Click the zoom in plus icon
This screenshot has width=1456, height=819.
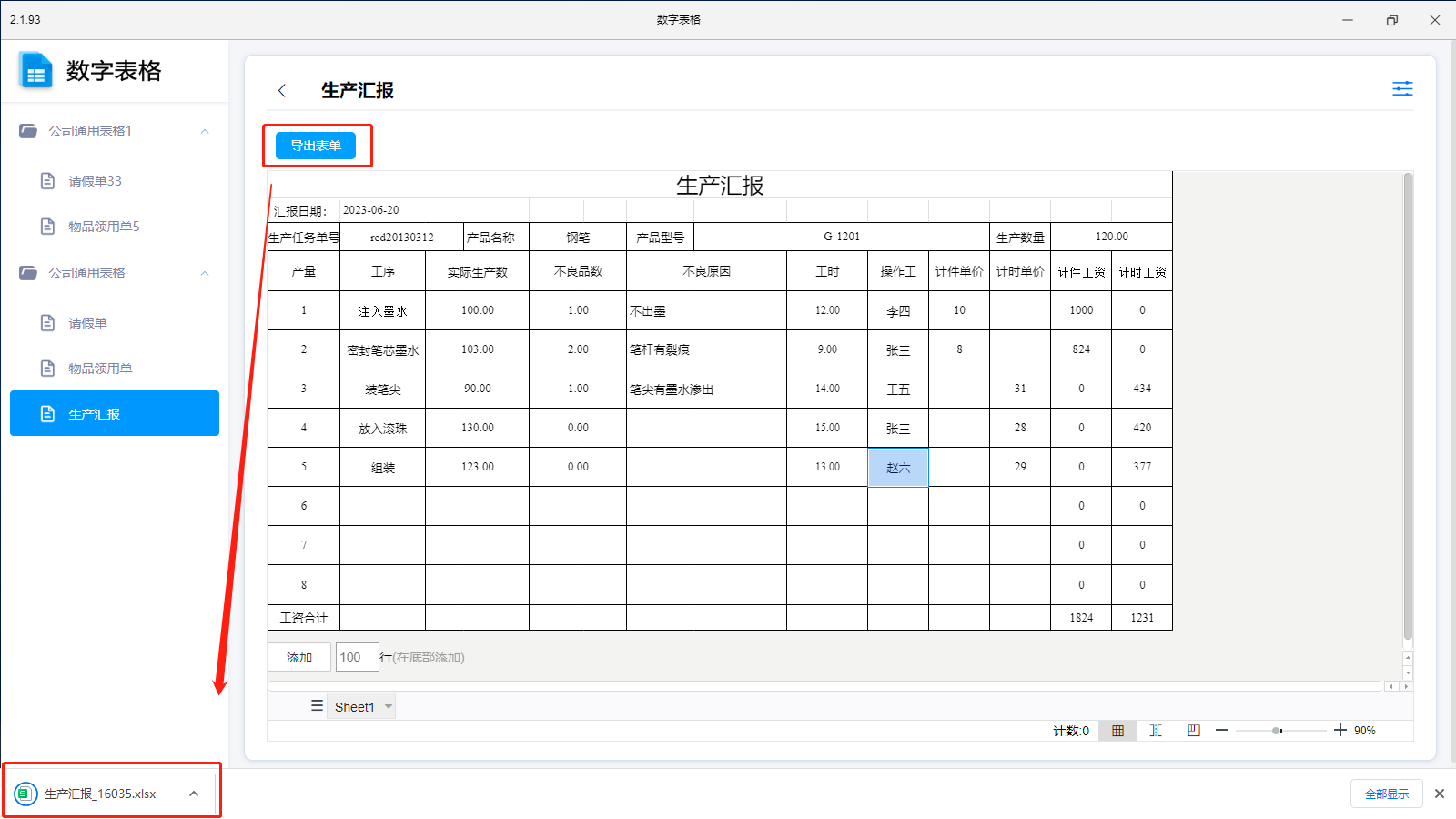(x=1340, y=731)
